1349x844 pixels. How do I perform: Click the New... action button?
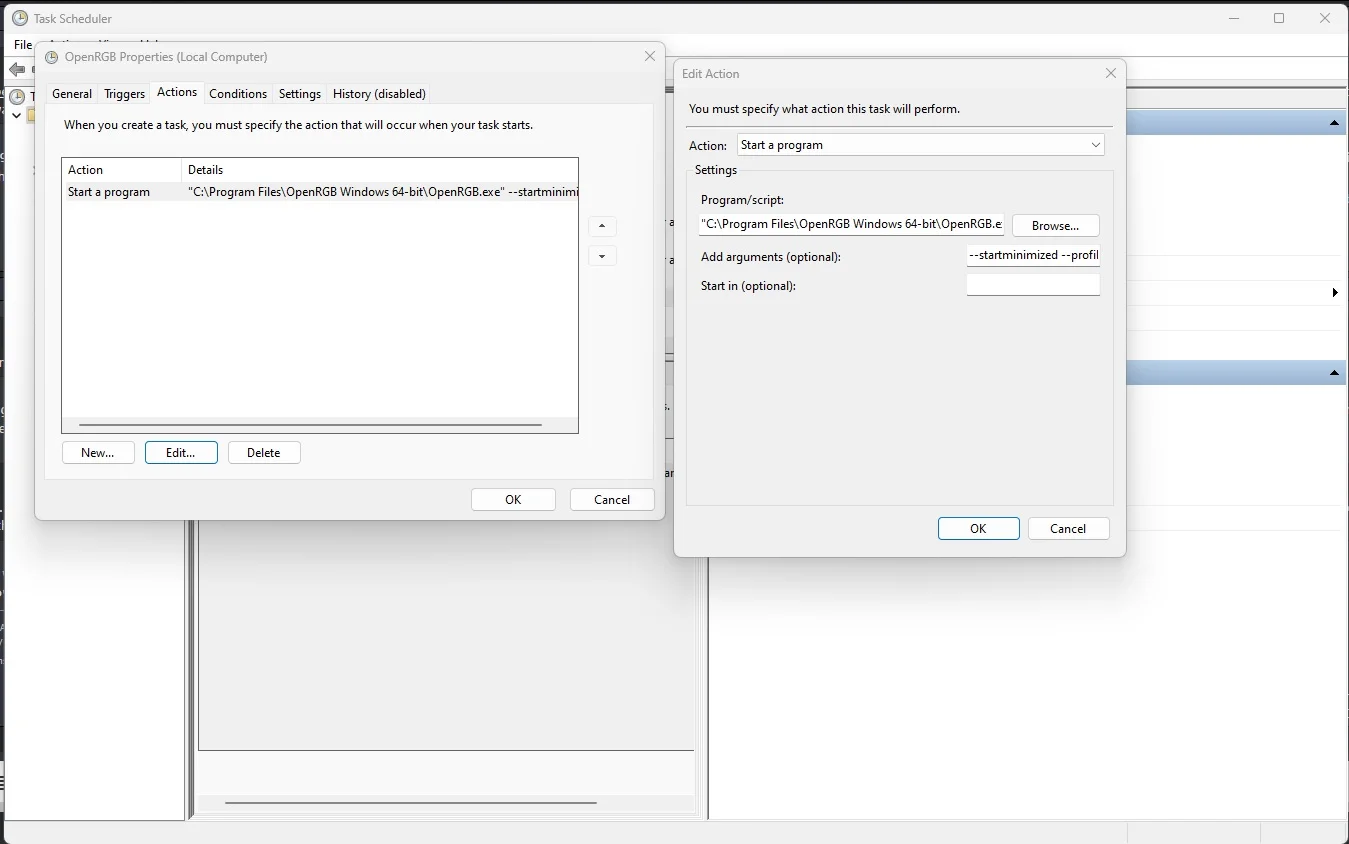click(98, 452)
